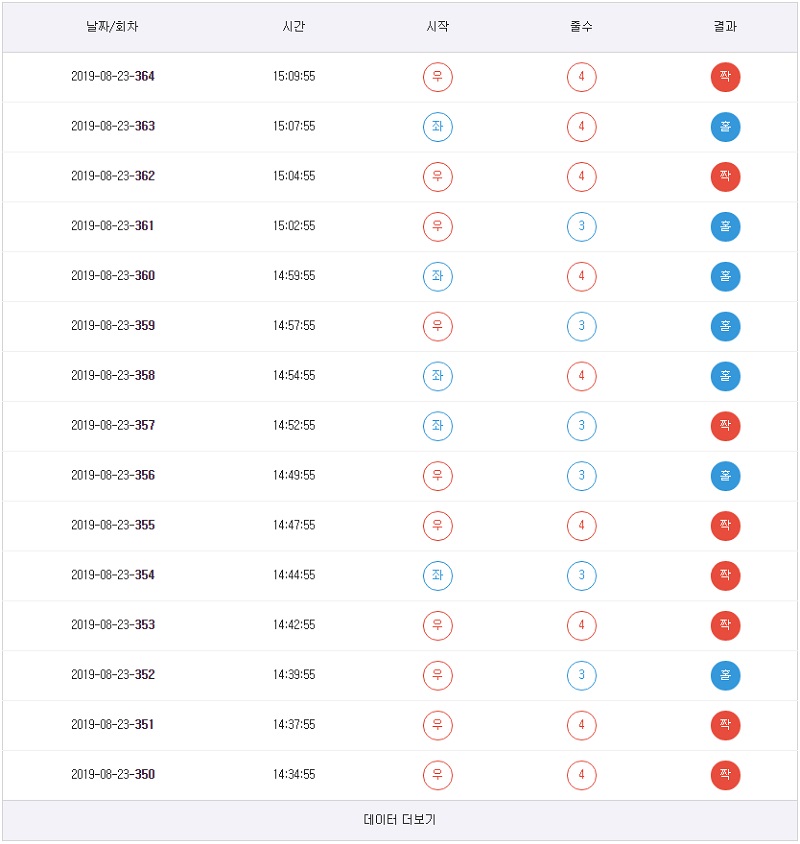The height and width of the screenshot is (844, 800).
Task: Click the blue 좌 start icon in row 354
Action: point(437,575)
